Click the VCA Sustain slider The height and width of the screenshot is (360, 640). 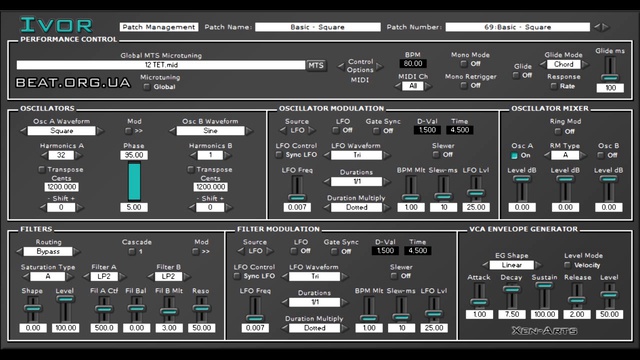(x=544, y=296)
